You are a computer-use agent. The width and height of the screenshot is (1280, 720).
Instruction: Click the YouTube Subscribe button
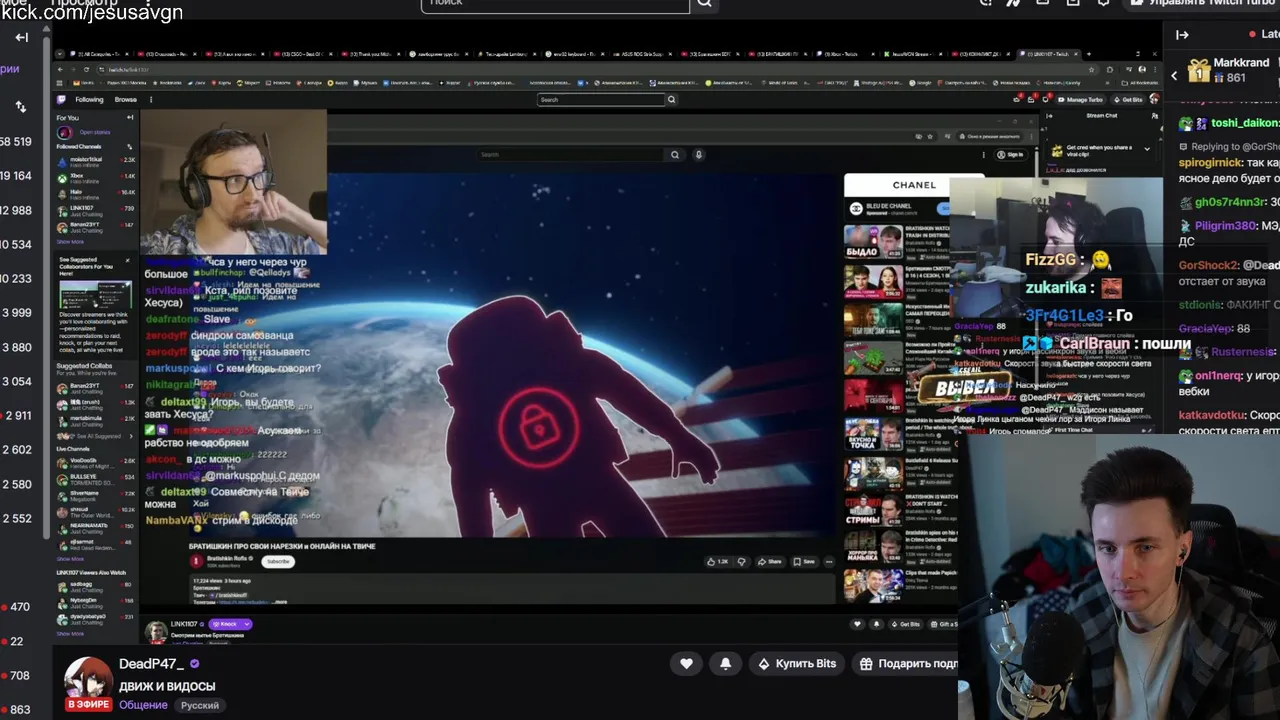point(277,561)
